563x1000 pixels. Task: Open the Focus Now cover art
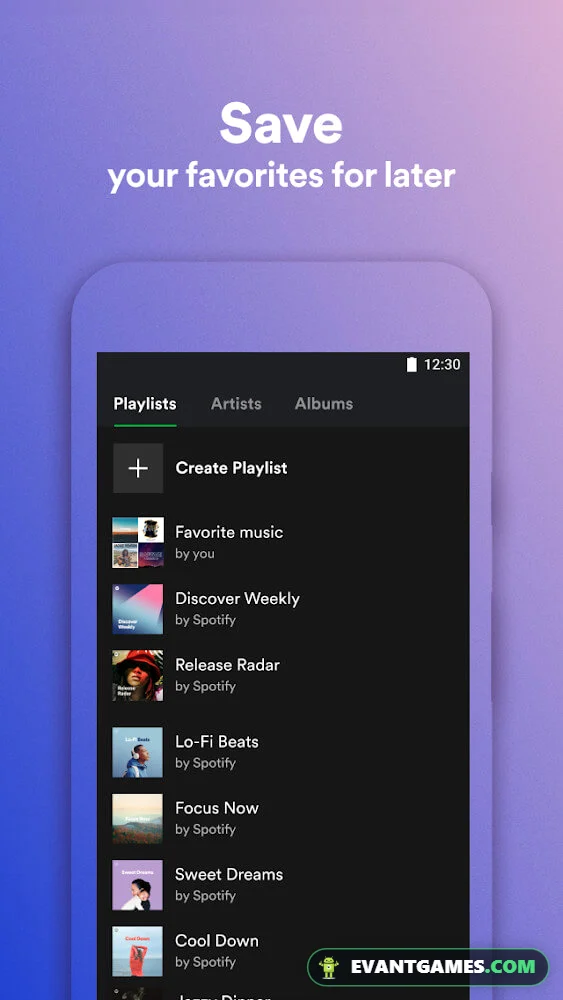pyautogui.click(x=138, y=819)
